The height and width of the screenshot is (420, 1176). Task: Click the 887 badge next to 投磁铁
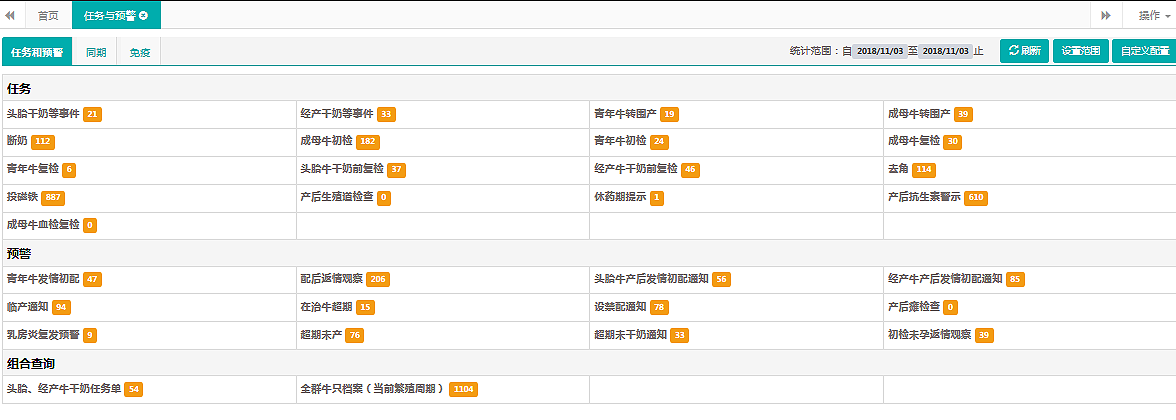[54, 198]
